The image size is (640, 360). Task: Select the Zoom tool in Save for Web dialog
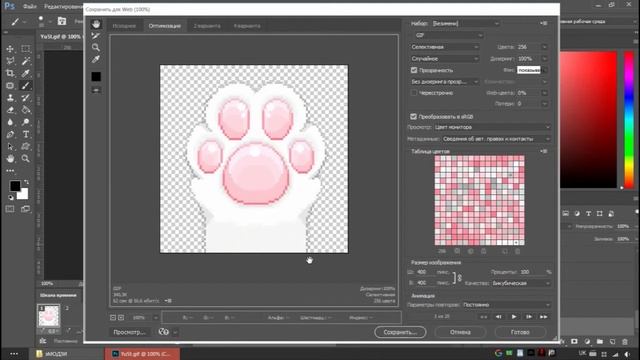[96, 47]
